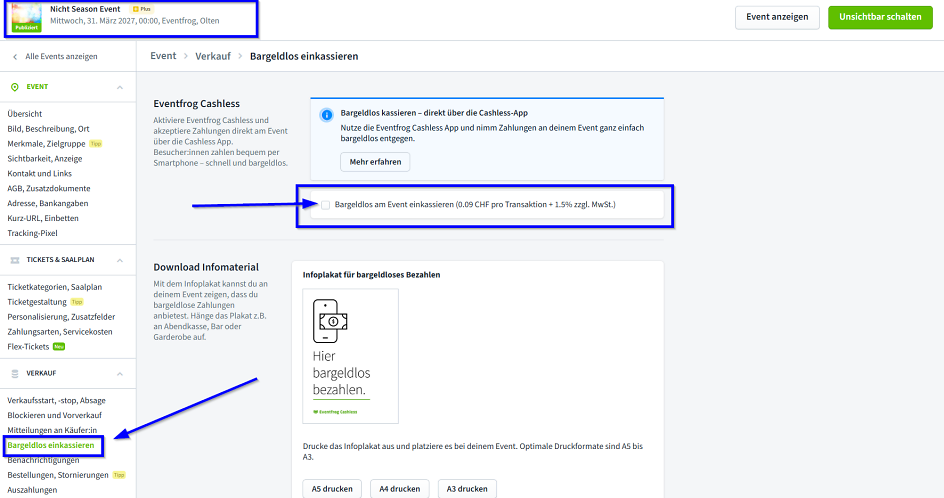Click the Plus badge next to event title
The height and width of the screenshot is (498, 944).
(142, 9)
